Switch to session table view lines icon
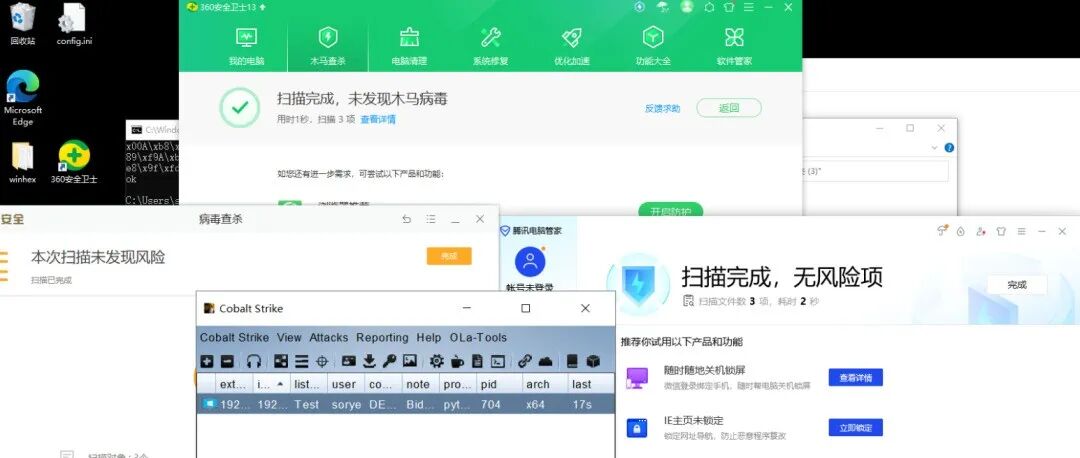1080x458 pixels. coord(302,361)
